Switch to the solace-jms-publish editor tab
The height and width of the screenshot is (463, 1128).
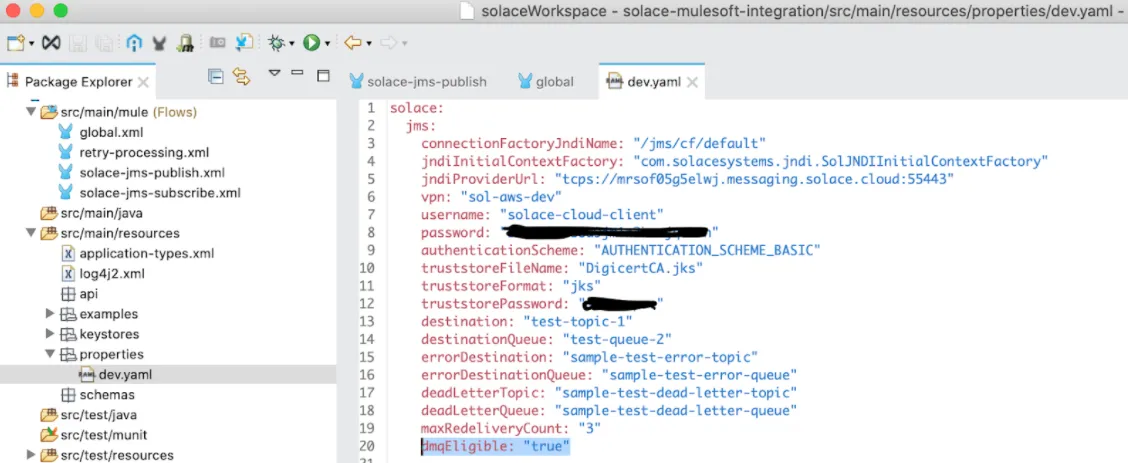pos(418,81)
